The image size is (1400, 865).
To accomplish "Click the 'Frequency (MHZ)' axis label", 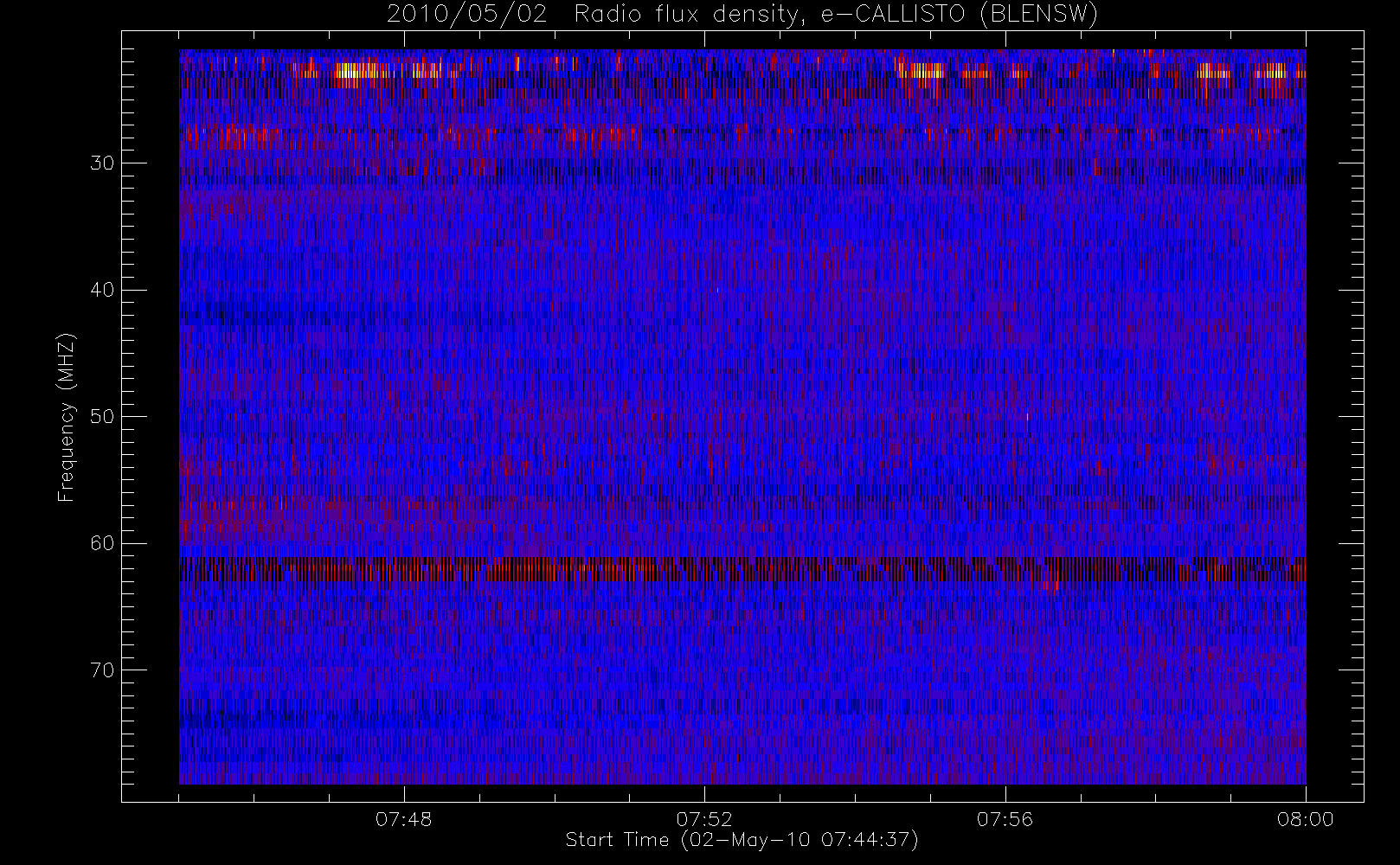I will [67, 417].
